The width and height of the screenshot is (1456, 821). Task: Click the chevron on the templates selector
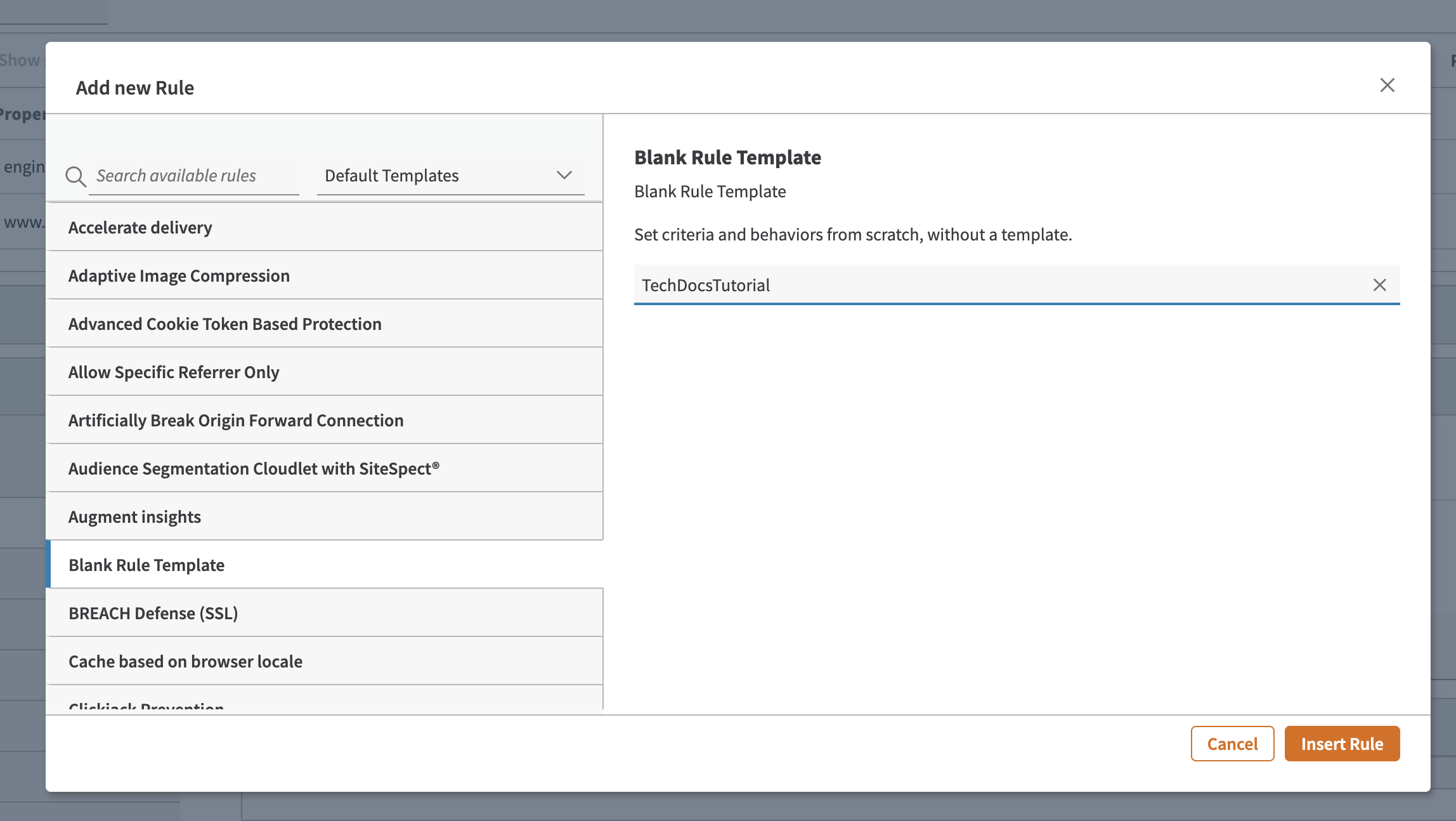[563, 176]
